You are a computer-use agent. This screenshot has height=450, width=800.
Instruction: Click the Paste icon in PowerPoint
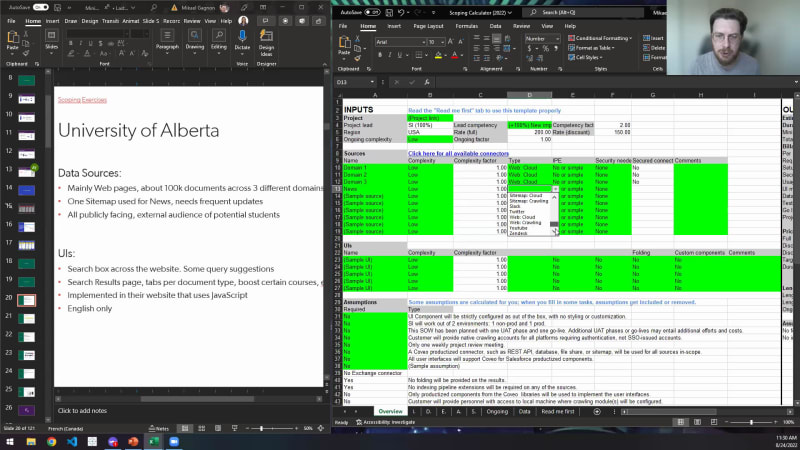point(12,38)
